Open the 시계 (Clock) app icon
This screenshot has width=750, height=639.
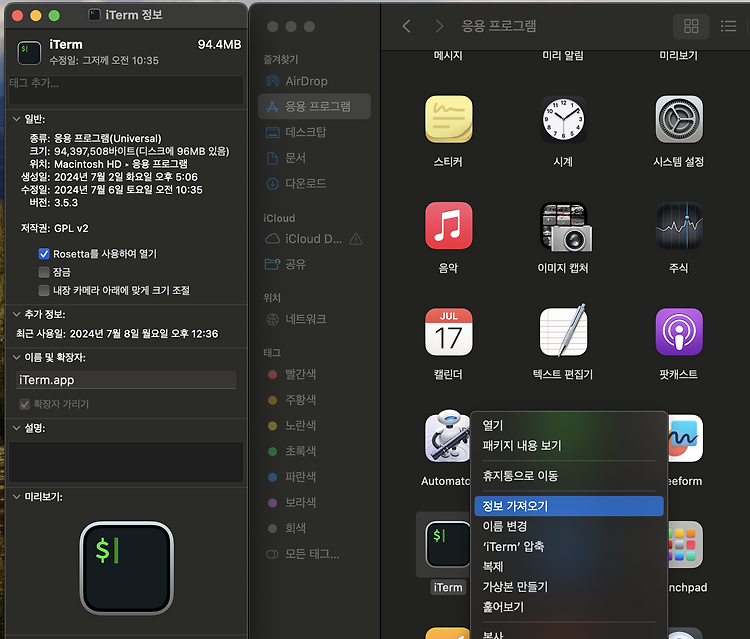click(563, 119)
